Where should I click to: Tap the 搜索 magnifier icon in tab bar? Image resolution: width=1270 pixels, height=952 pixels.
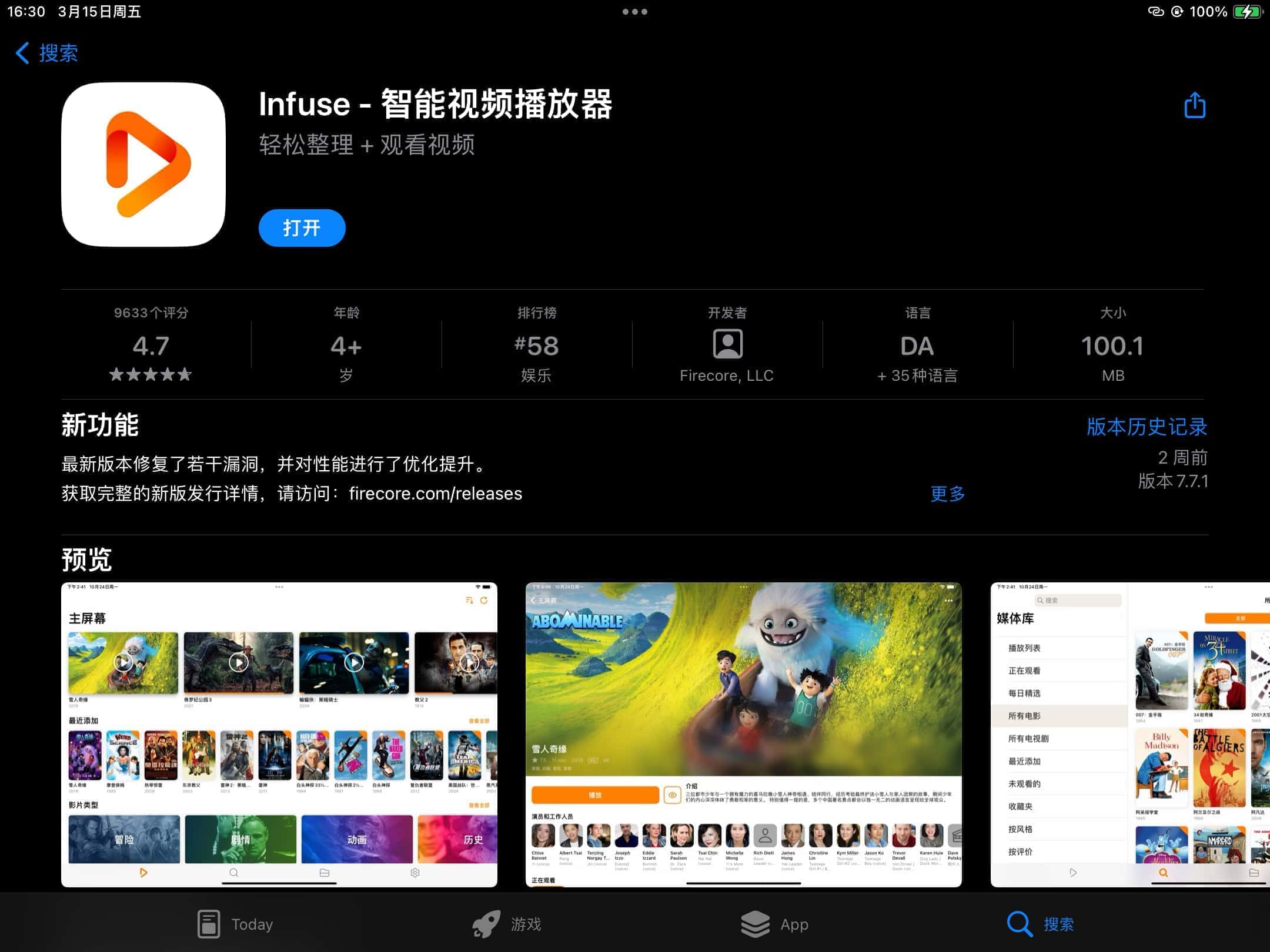click(x=1019, y=924)
